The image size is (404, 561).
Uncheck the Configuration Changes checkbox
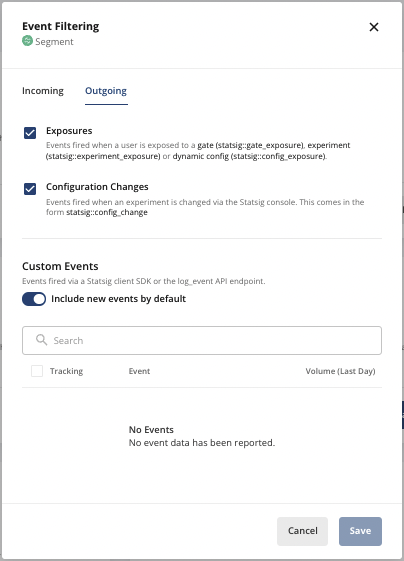(x=30, y=189)
